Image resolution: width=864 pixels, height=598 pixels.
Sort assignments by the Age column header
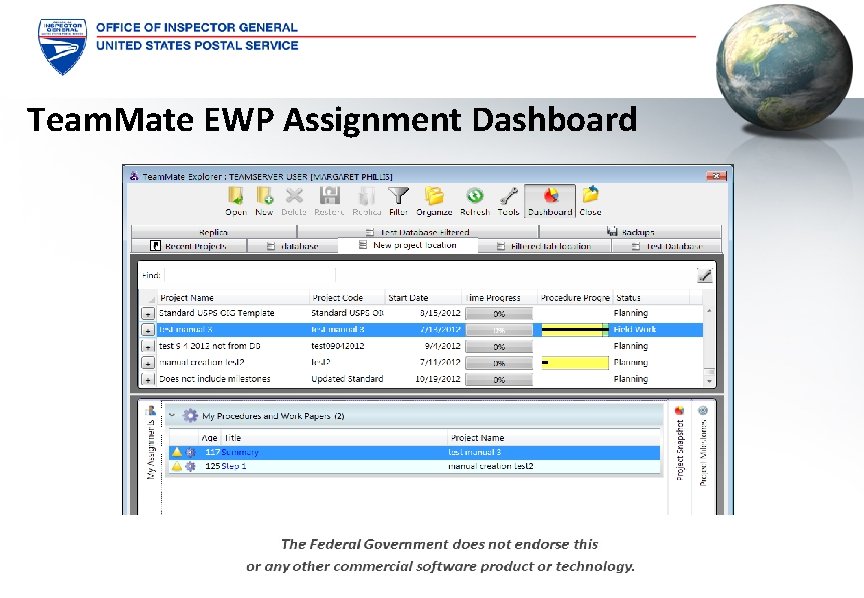pos(209,438)
